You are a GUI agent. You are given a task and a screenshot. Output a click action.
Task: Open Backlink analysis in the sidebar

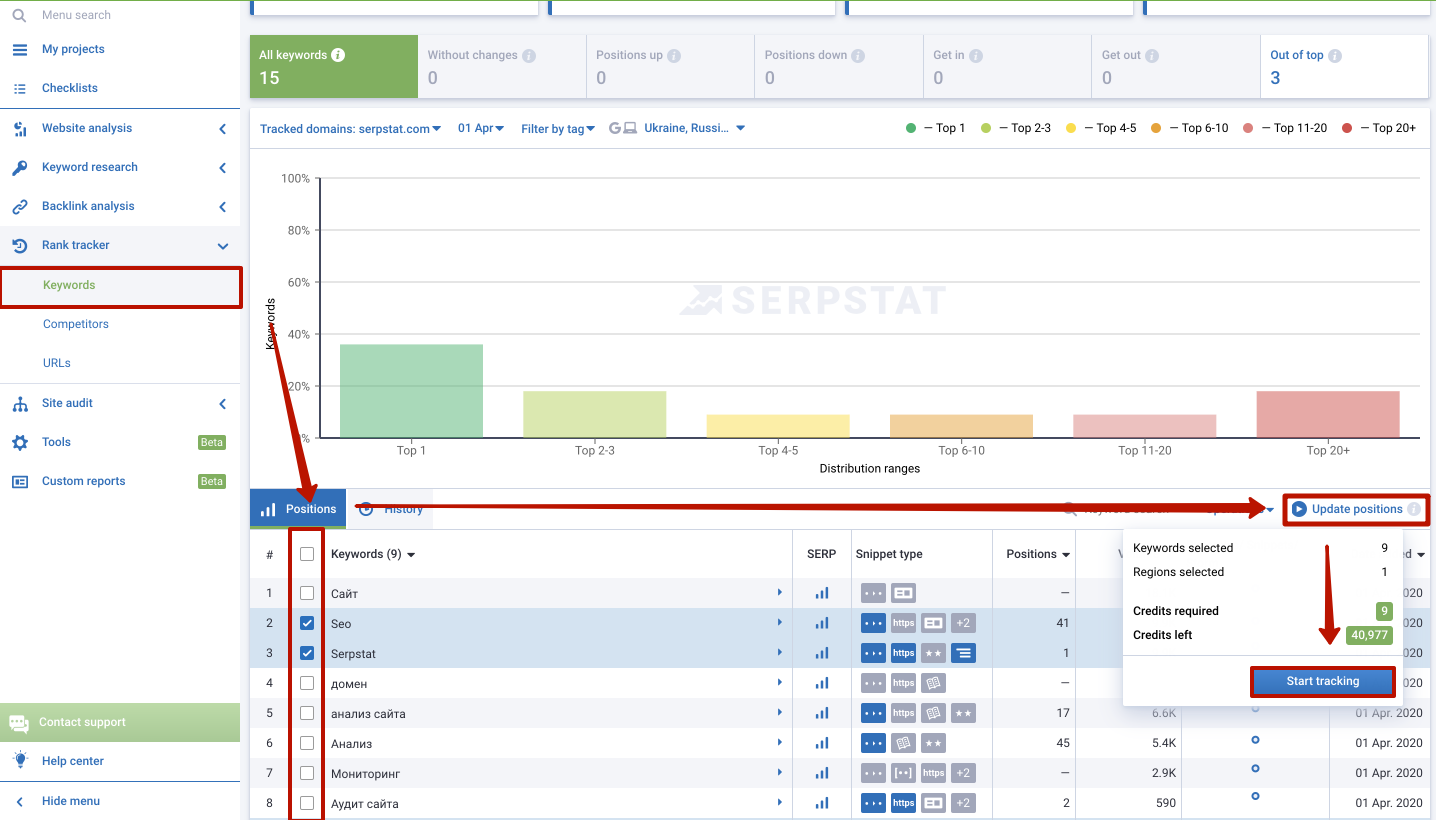point(88,206)
